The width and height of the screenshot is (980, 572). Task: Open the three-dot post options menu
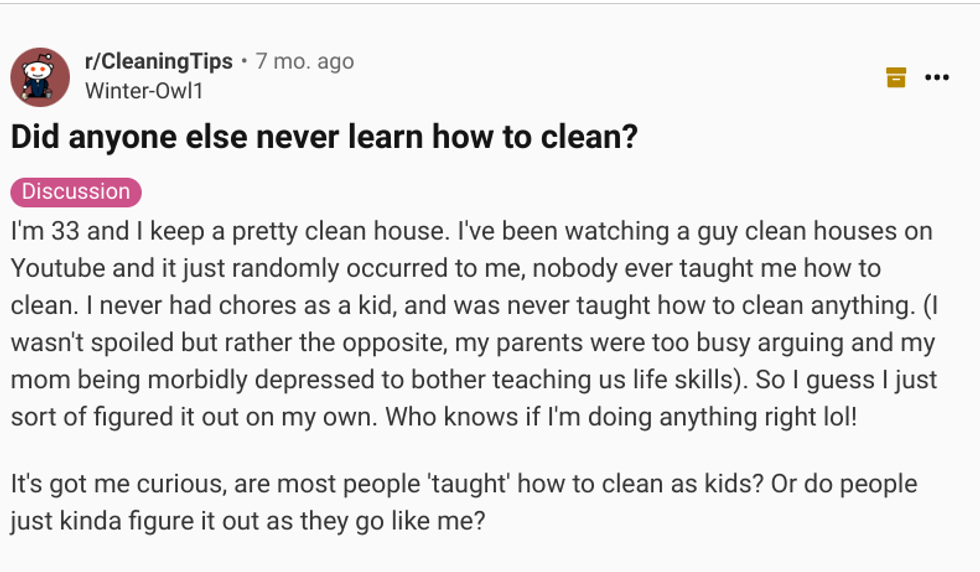tap(937, 77)
